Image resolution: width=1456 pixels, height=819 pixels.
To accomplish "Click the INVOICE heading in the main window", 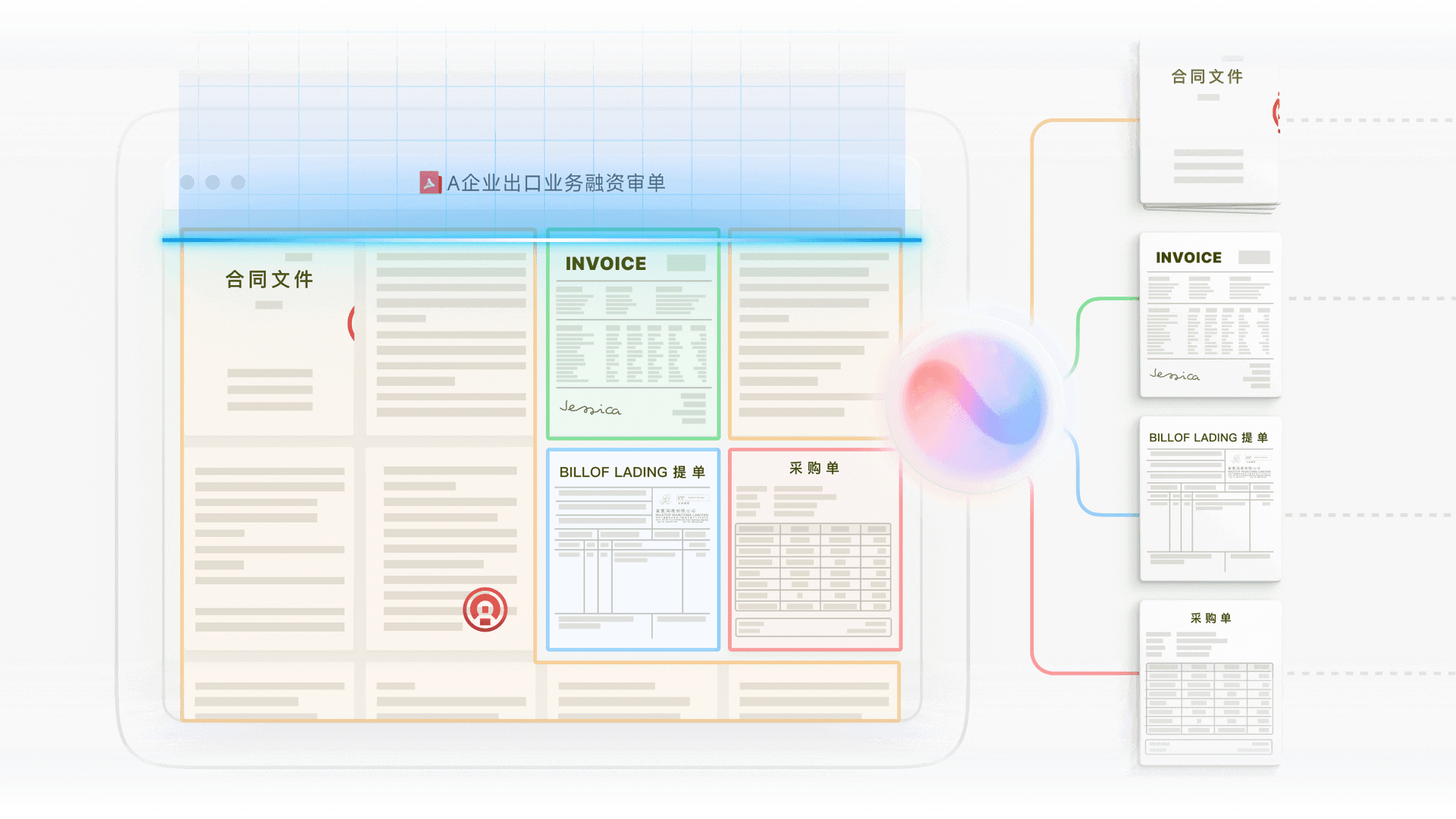I will click(606, 264).
